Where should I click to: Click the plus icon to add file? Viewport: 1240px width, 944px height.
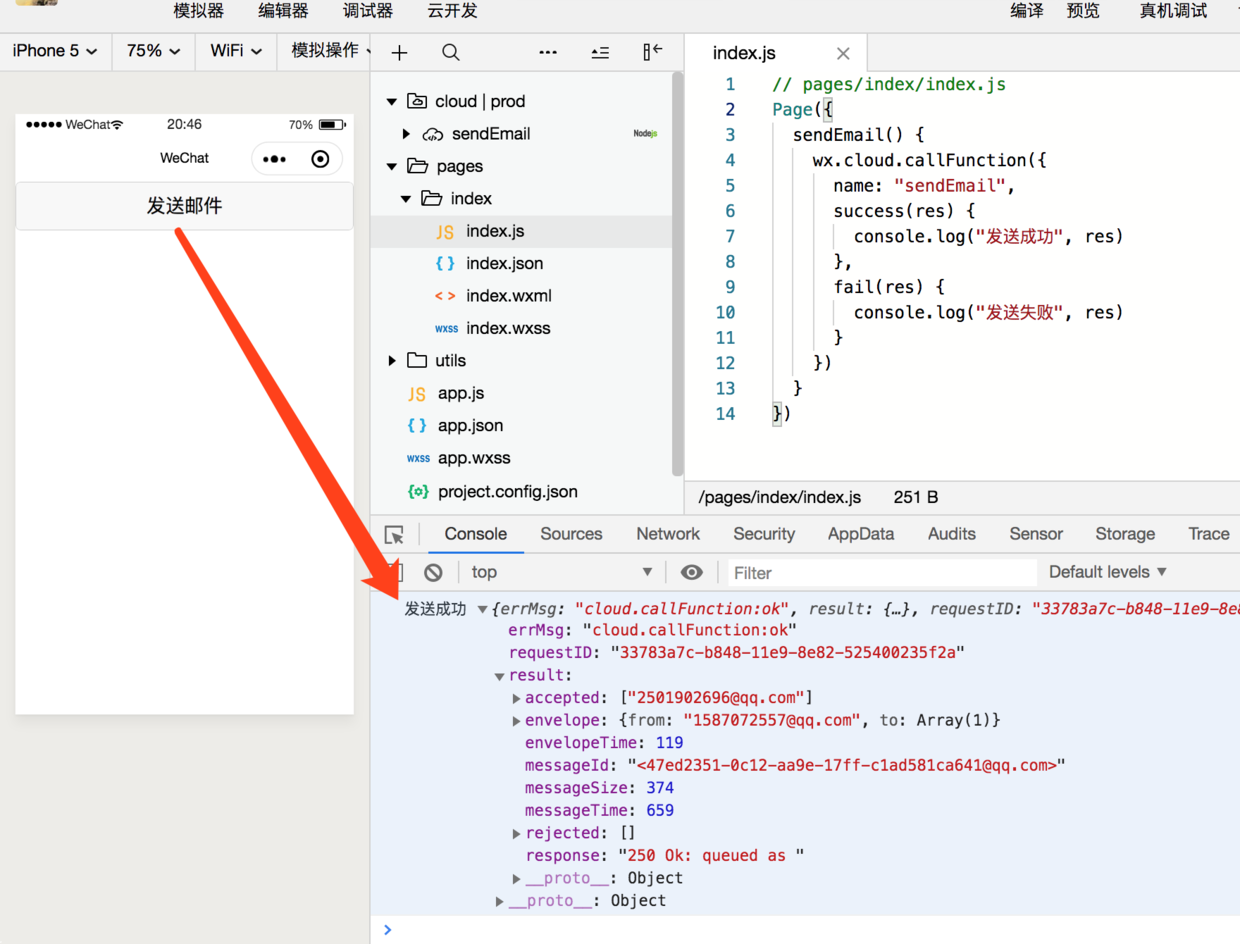pyautogui.click(x=399, y=53)
